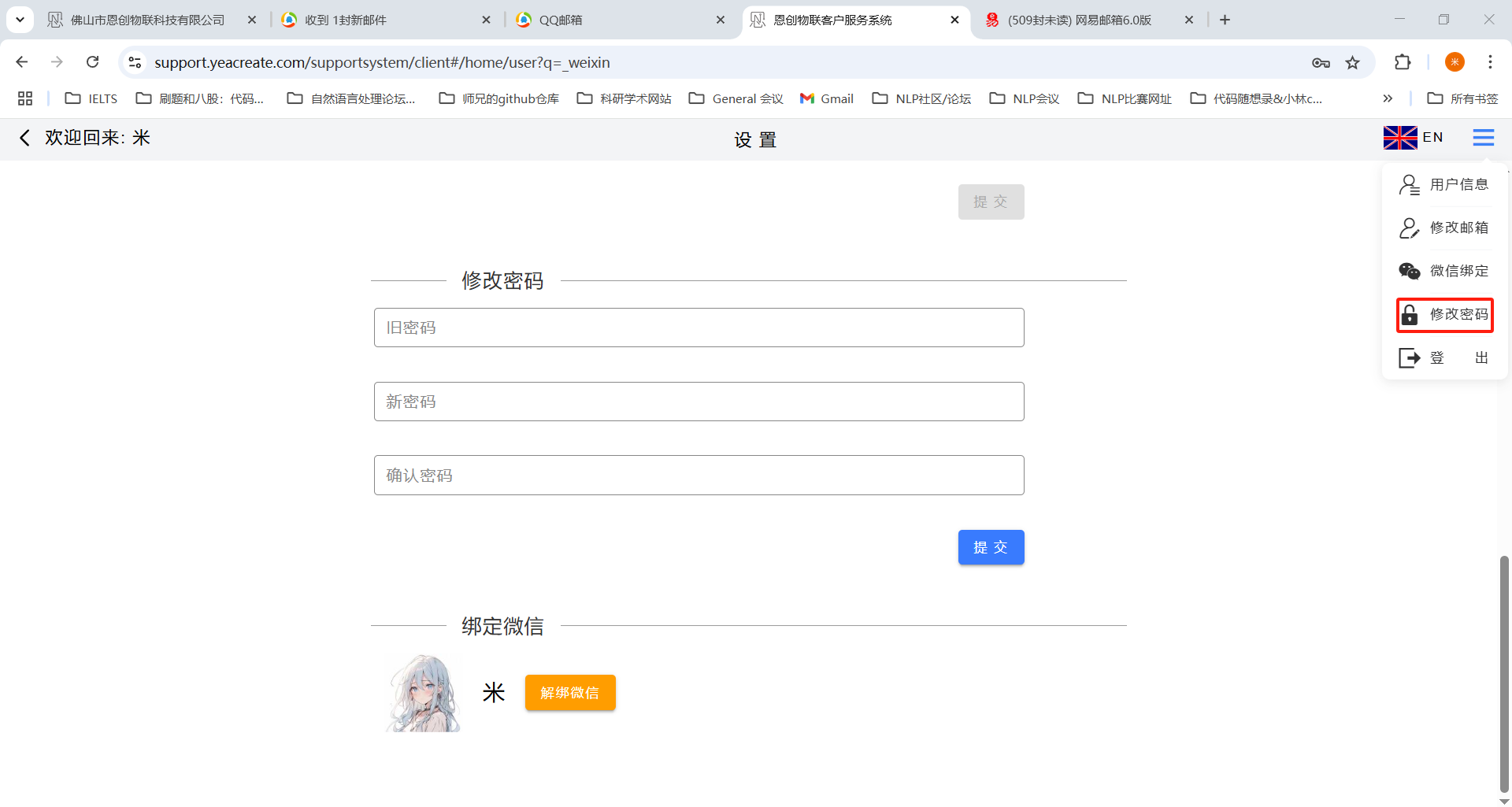Open the Chrome three-dot menu

coord(1490,62)
